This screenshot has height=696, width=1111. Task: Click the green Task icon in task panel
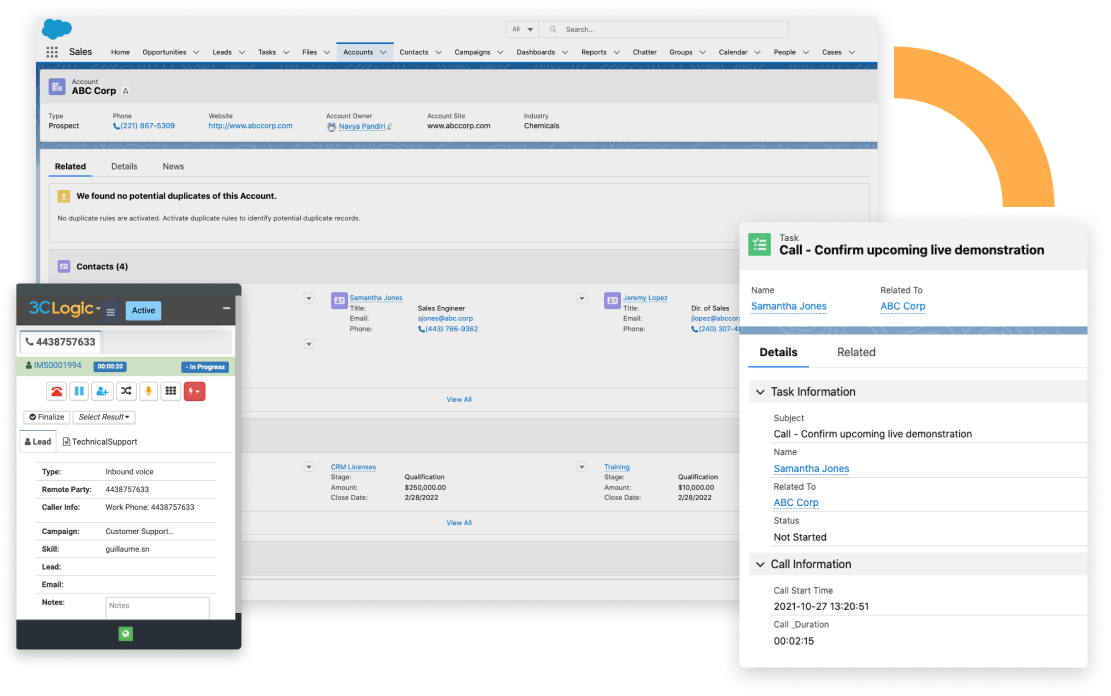(x=760, y=245)
